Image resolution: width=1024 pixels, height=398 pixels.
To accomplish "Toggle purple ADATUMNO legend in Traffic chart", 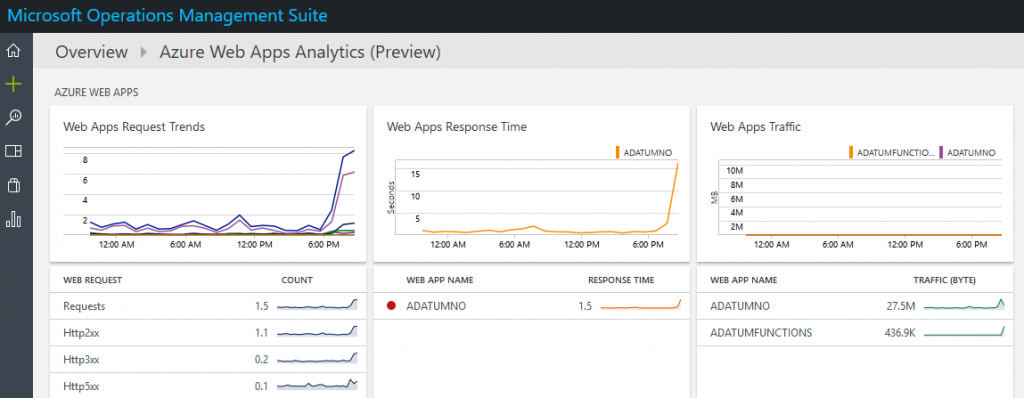I will click(x=967, y=152).
